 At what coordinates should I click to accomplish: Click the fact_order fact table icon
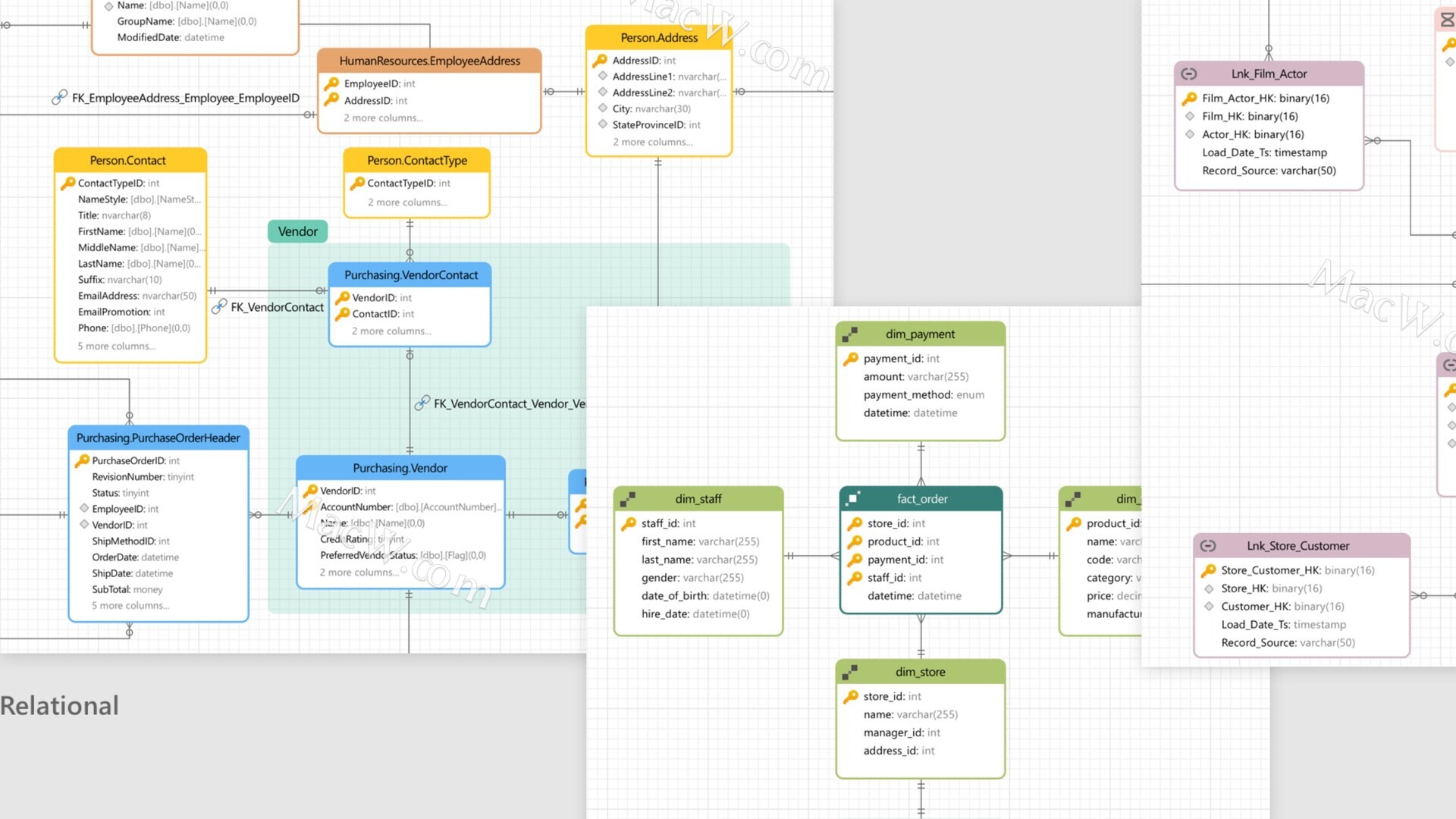[854, 498]
